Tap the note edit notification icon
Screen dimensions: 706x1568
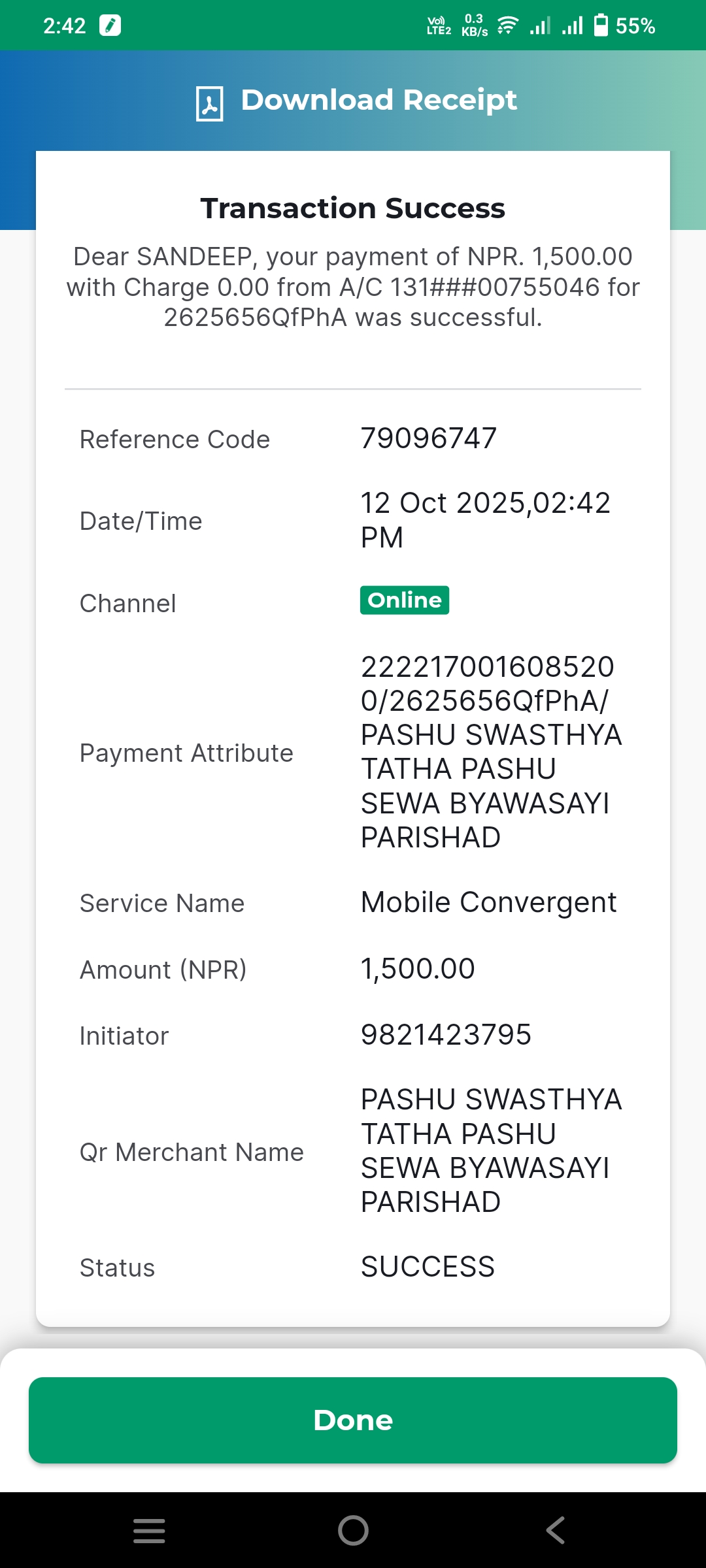click(110, 25)
